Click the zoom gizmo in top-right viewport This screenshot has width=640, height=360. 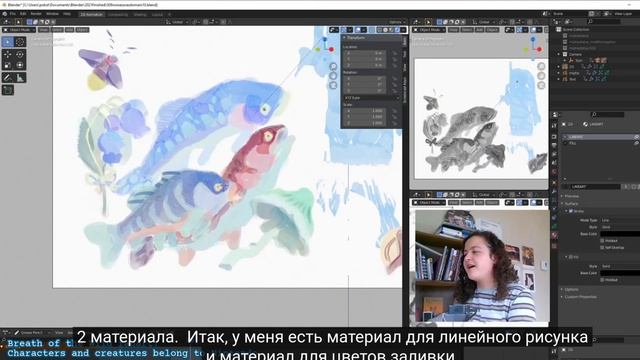tap(541, 67)
